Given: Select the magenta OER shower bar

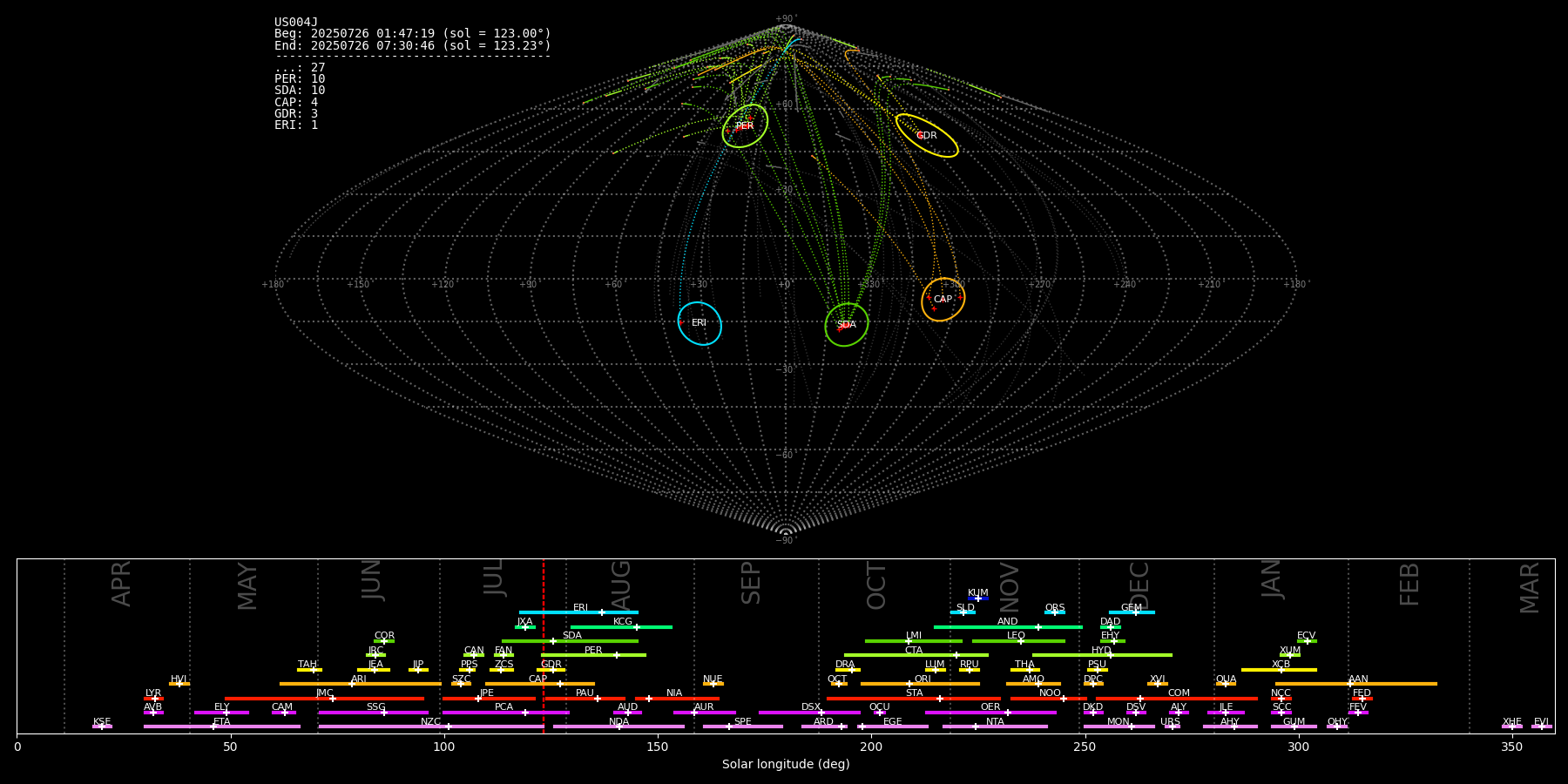Looking at the screenshot, I should point(990,712).
